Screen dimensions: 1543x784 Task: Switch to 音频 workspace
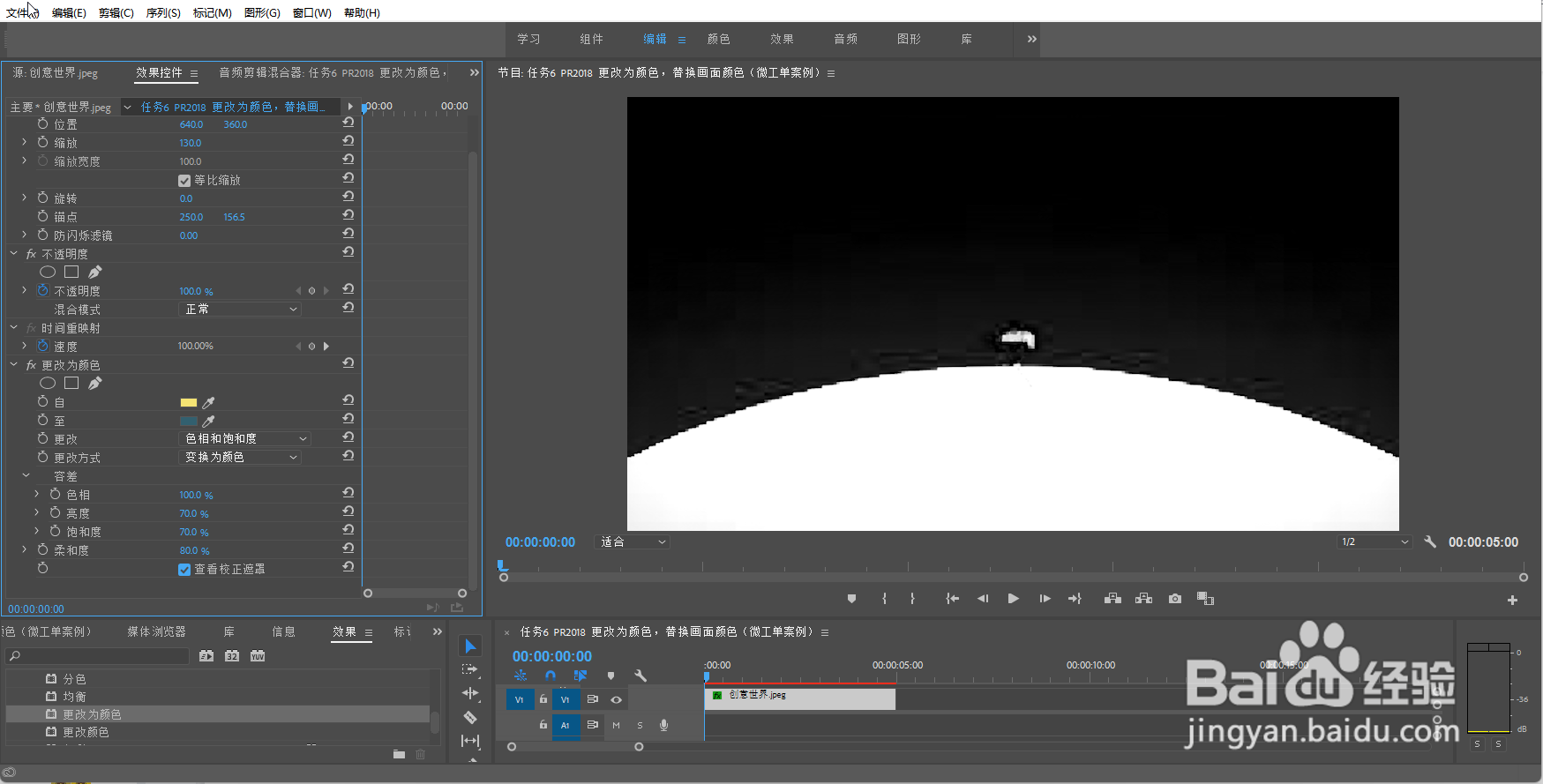[x=846, y=39]
